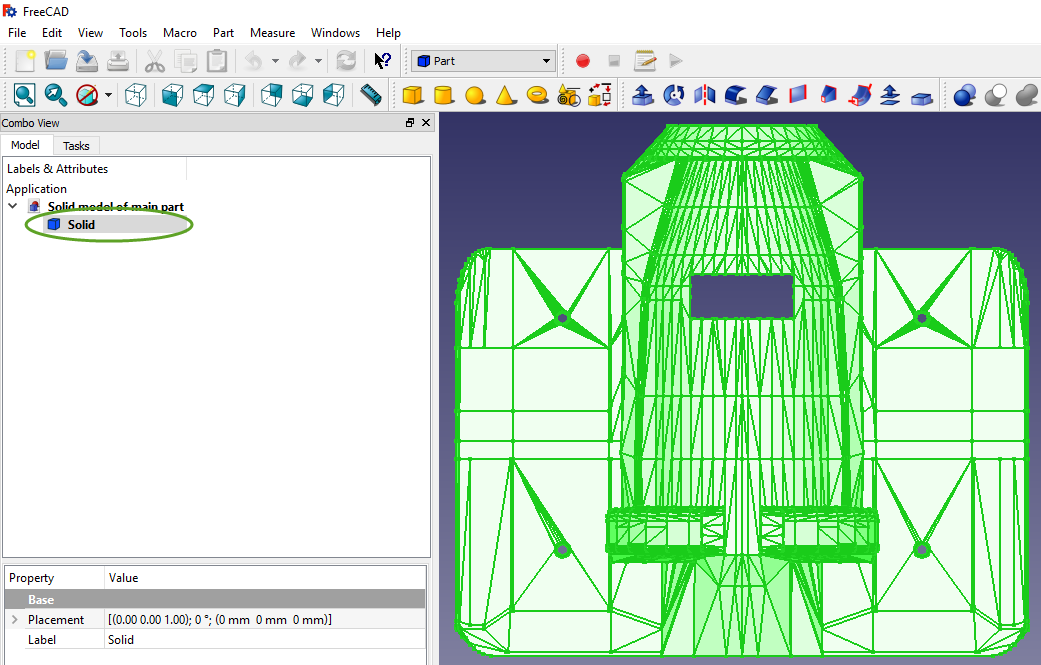Open the Measure menu
The image size is (1041, 665).
[272, 32]
